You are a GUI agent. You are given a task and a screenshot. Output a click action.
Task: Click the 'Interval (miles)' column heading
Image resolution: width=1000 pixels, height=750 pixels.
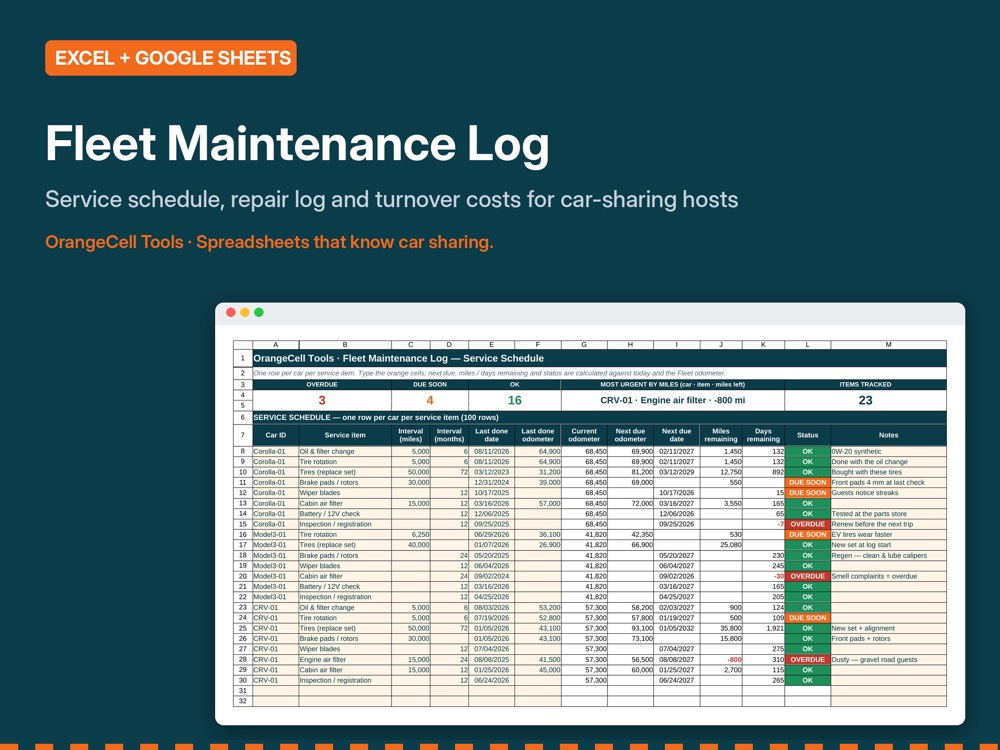point(411,435)
